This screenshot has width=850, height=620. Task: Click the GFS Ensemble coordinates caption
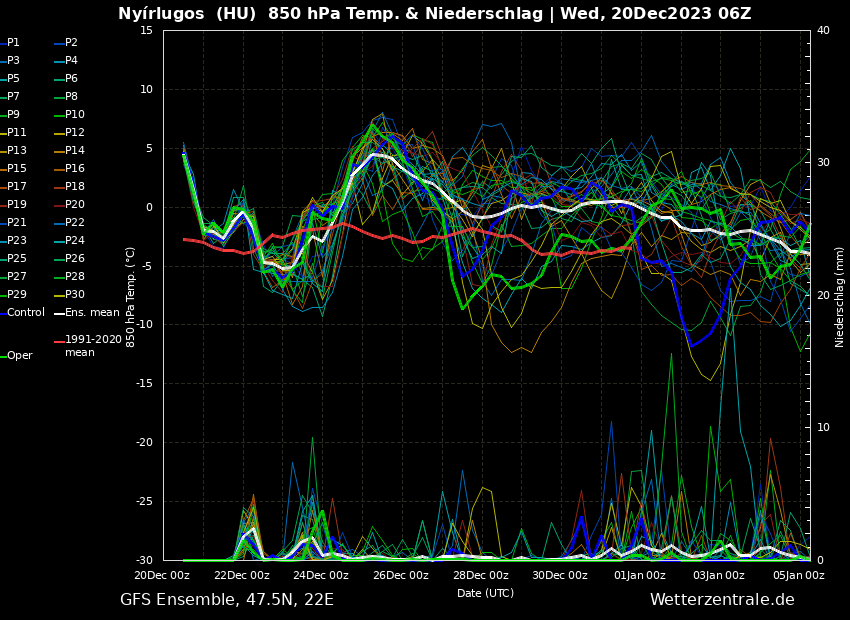(227, 600)
